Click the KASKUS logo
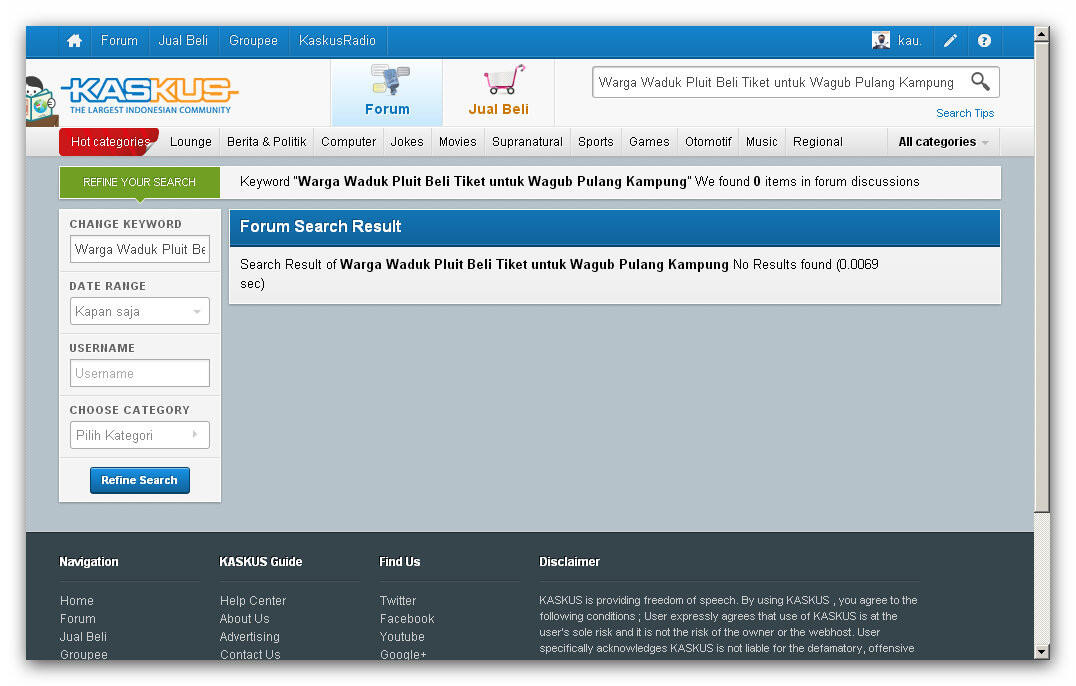The height and width of the screenshot is (686, 1076). pos(150,95)
